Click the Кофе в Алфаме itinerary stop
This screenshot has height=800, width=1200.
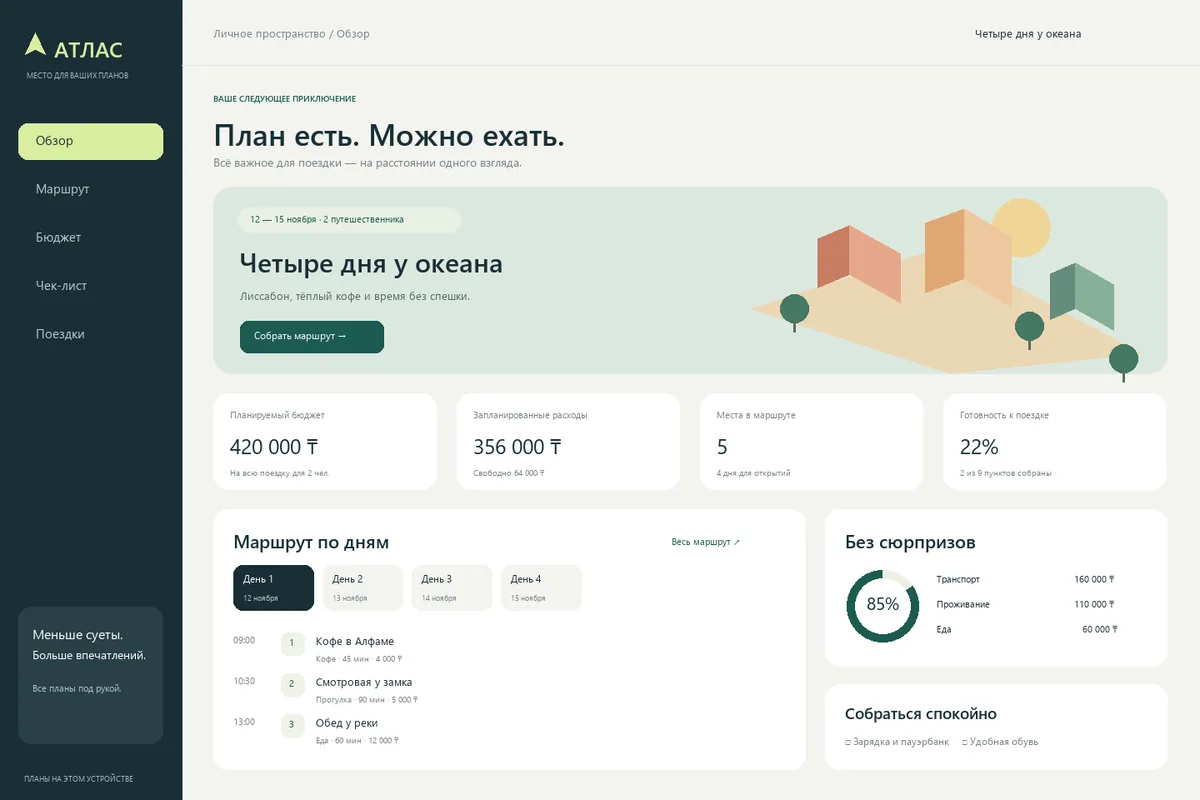(355, 641)
